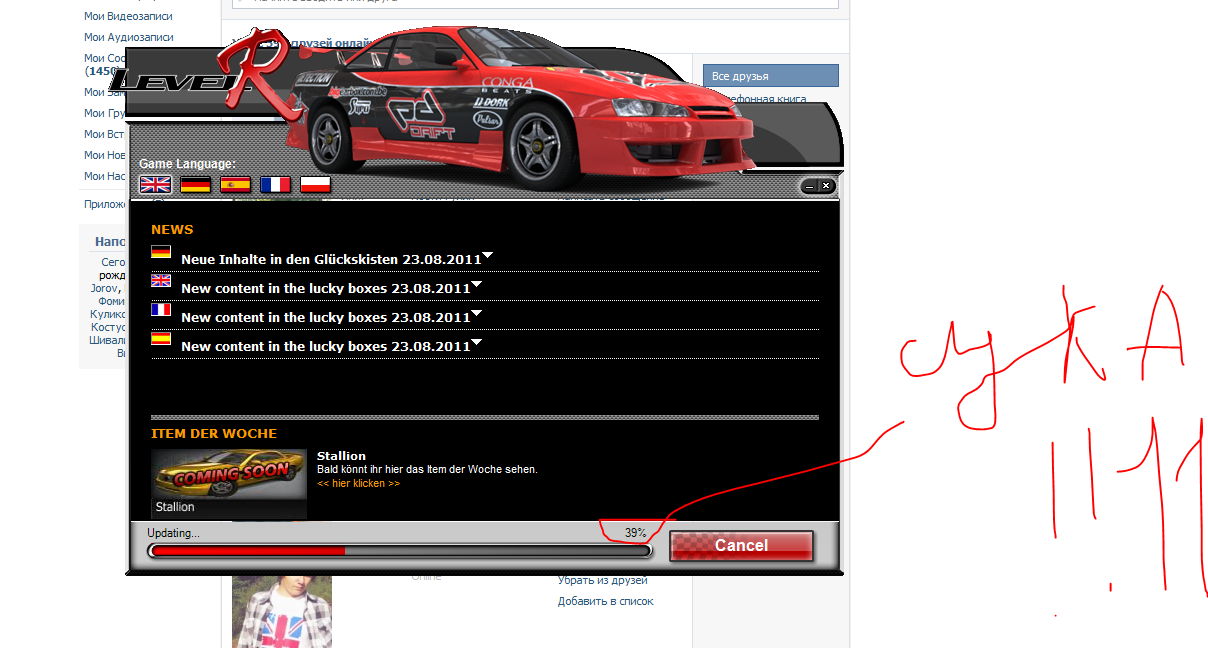Image resolution: width=1208 pixels, height=648 pixels.
Task: Click the Jorov name in the VK birthday box
Action: click(x=104, y=288)
